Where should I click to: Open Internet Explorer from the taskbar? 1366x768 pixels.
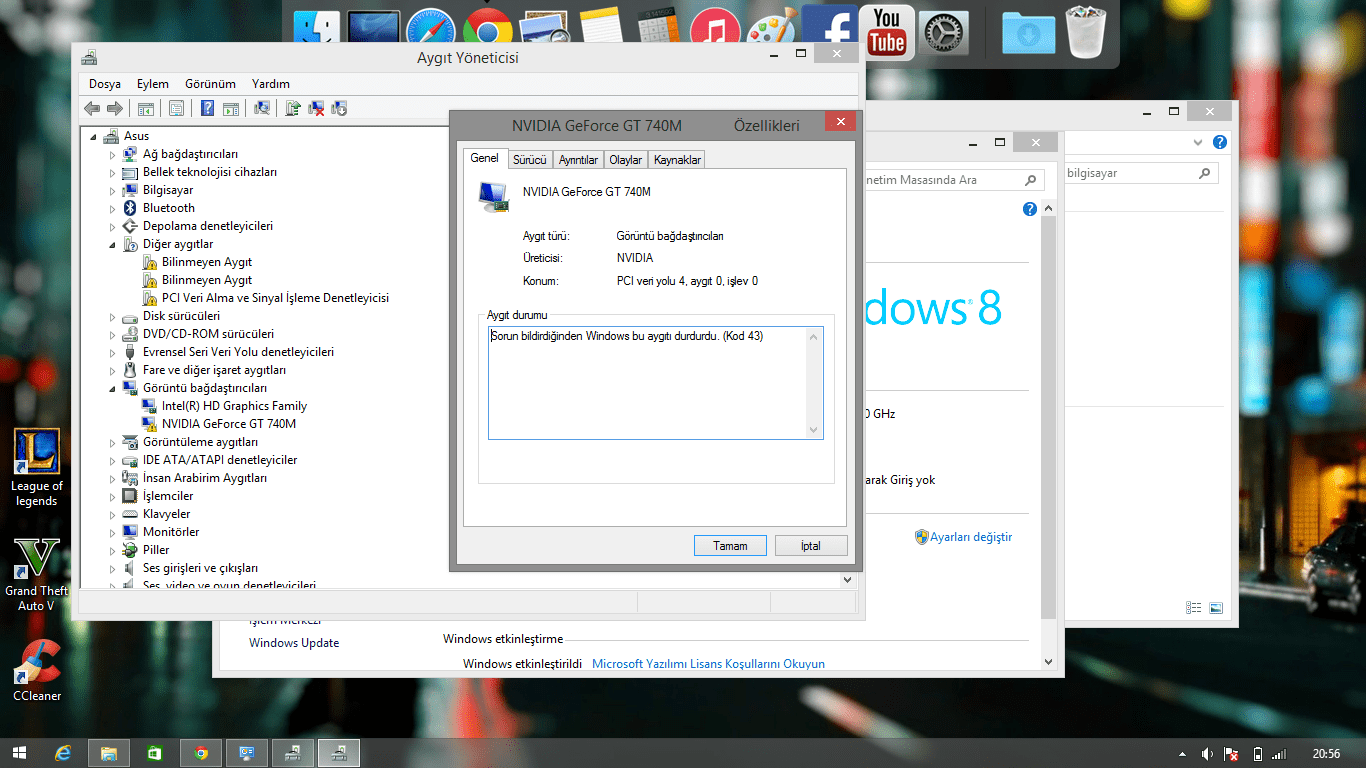[64, 753]
